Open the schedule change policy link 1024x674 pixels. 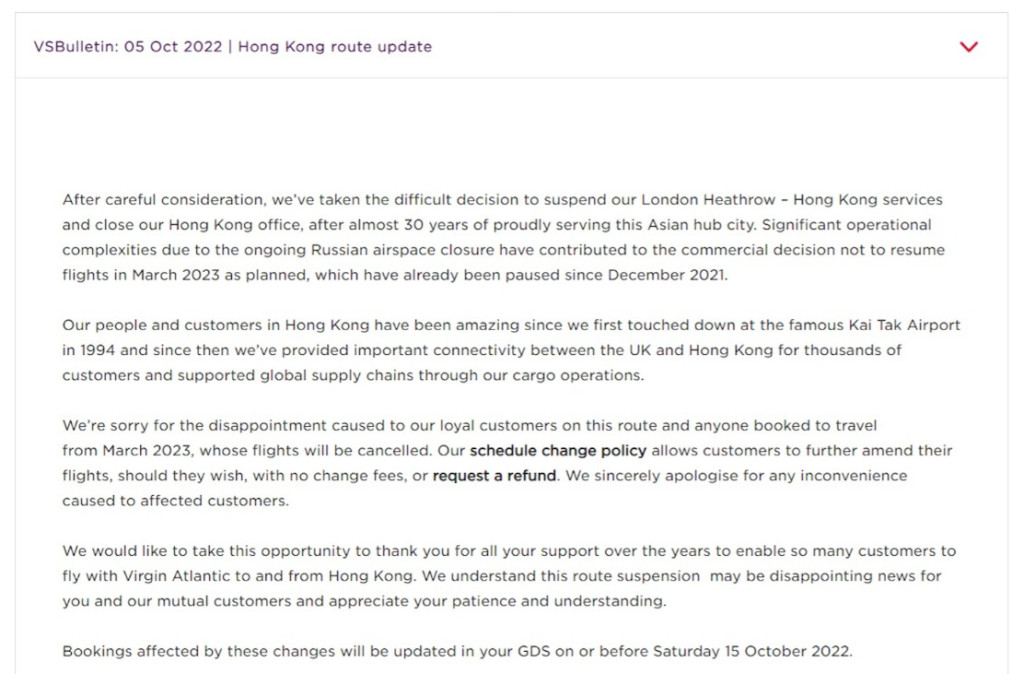(558, 450)
